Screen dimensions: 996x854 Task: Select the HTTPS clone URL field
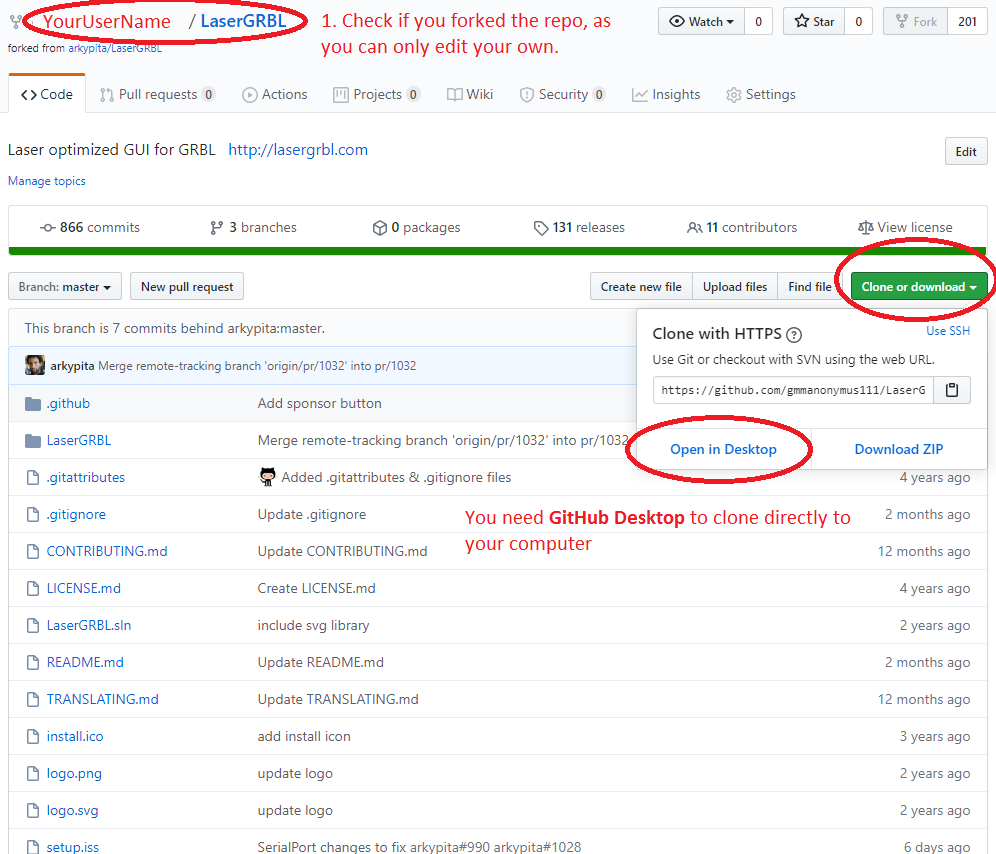793,390
